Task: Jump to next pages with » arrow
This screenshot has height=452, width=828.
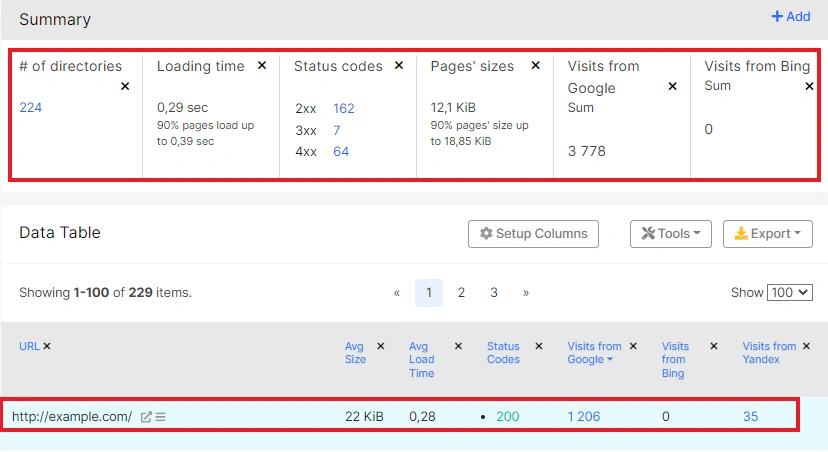Action: 526,293
